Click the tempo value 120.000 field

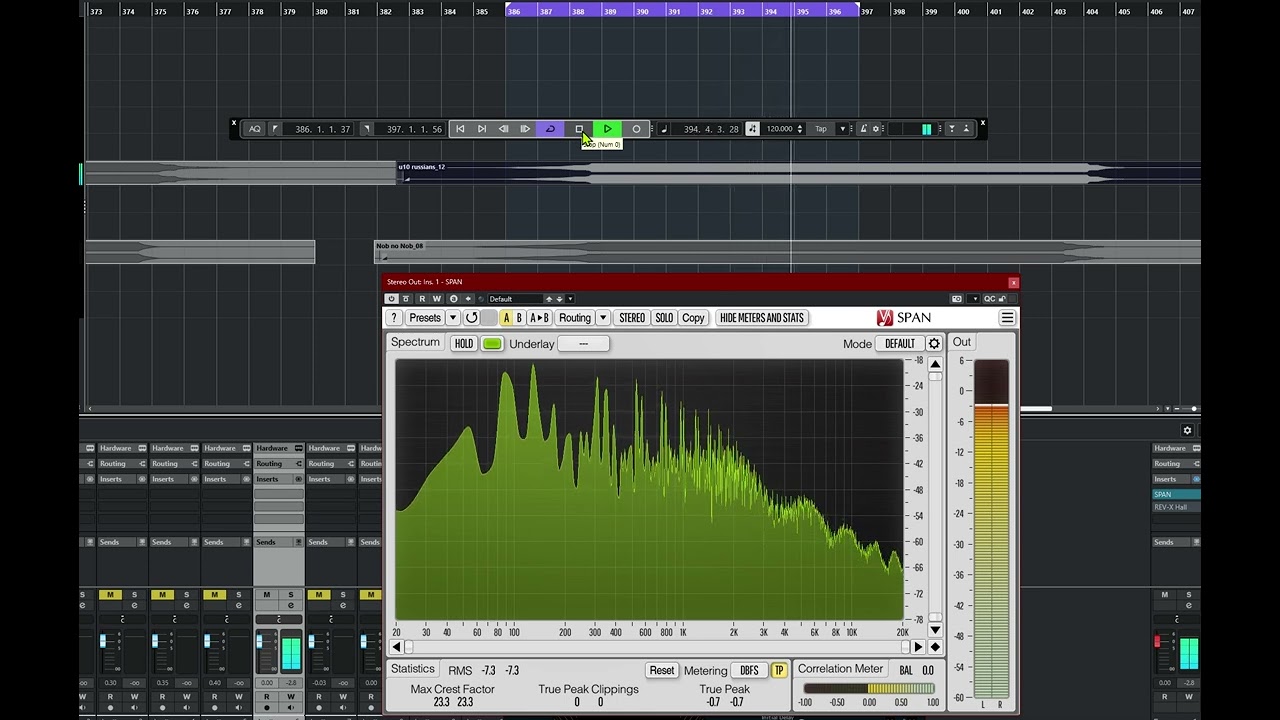point(779,129)
